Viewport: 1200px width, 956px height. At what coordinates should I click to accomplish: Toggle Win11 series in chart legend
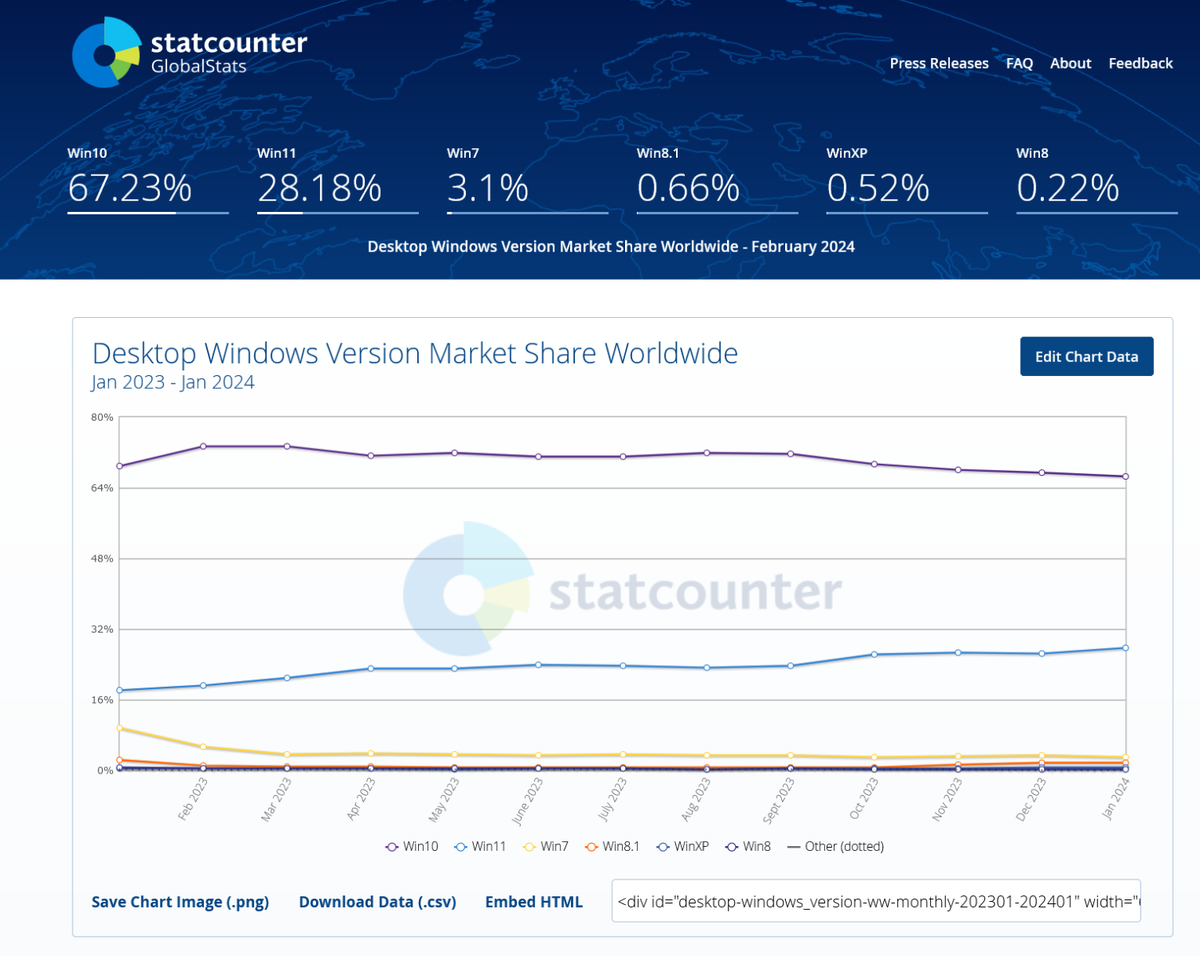[x=480, y=846]
